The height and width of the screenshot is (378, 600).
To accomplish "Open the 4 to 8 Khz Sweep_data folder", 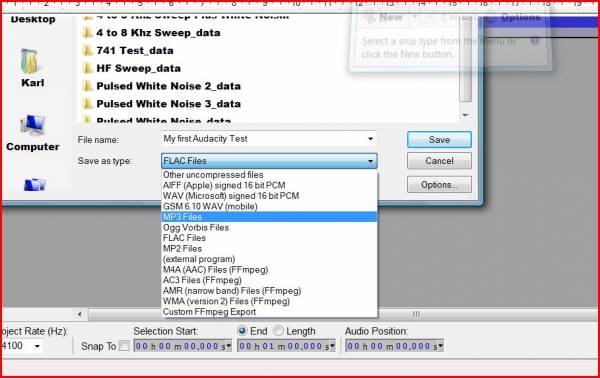I will point(158,33).
